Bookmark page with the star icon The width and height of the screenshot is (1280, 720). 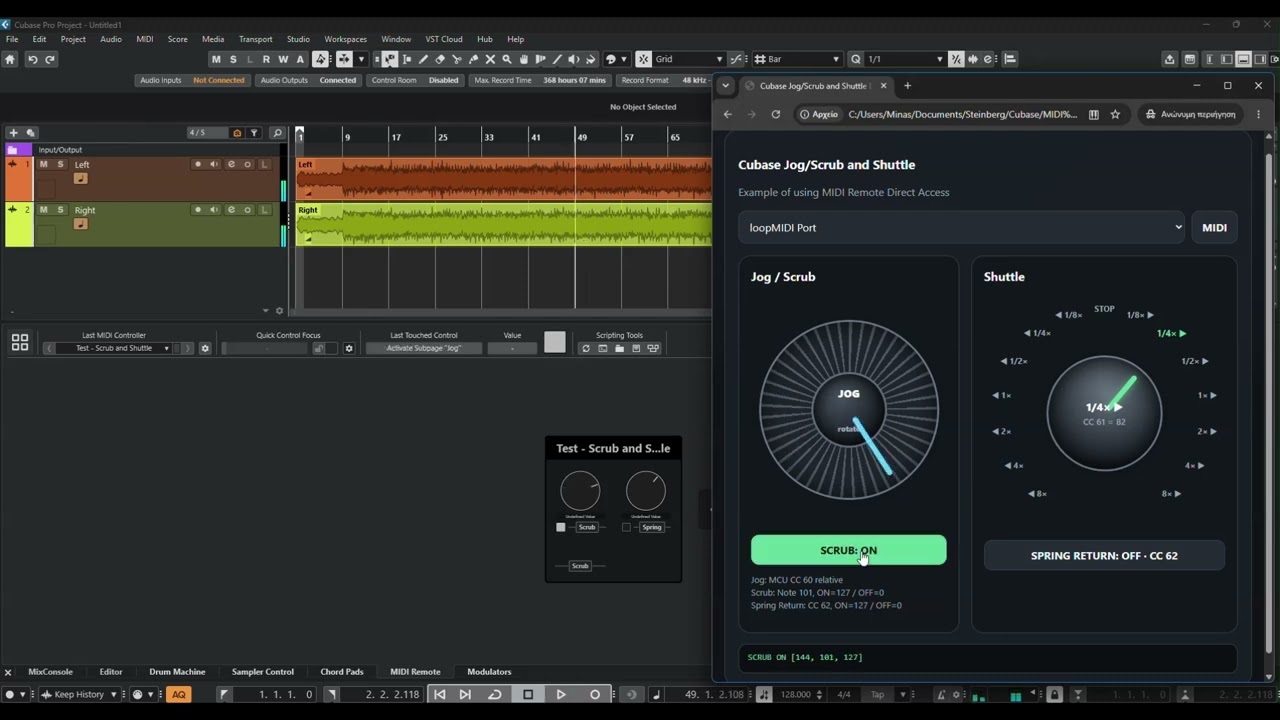coord(1115,114)
